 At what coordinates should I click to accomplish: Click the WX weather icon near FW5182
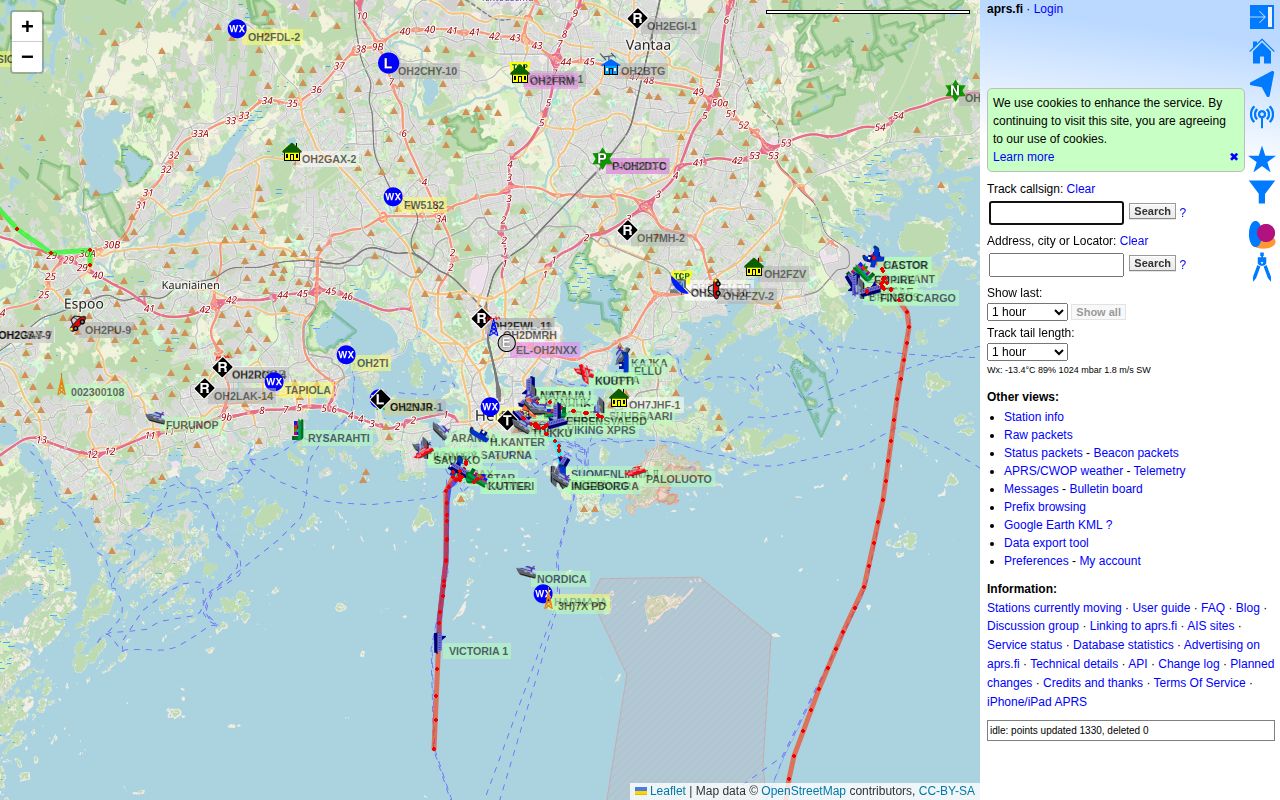click(x=394, y=197)
